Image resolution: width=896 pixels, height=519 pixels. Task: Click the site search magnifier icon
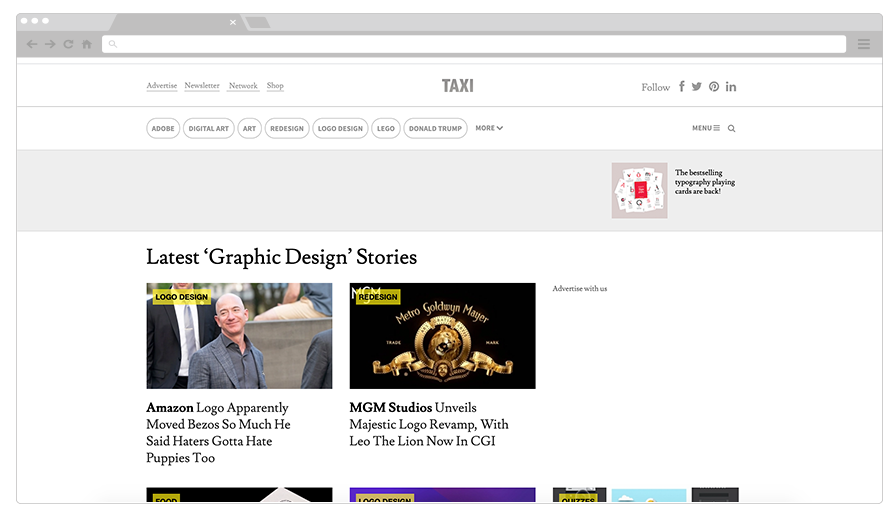(731, 129)
